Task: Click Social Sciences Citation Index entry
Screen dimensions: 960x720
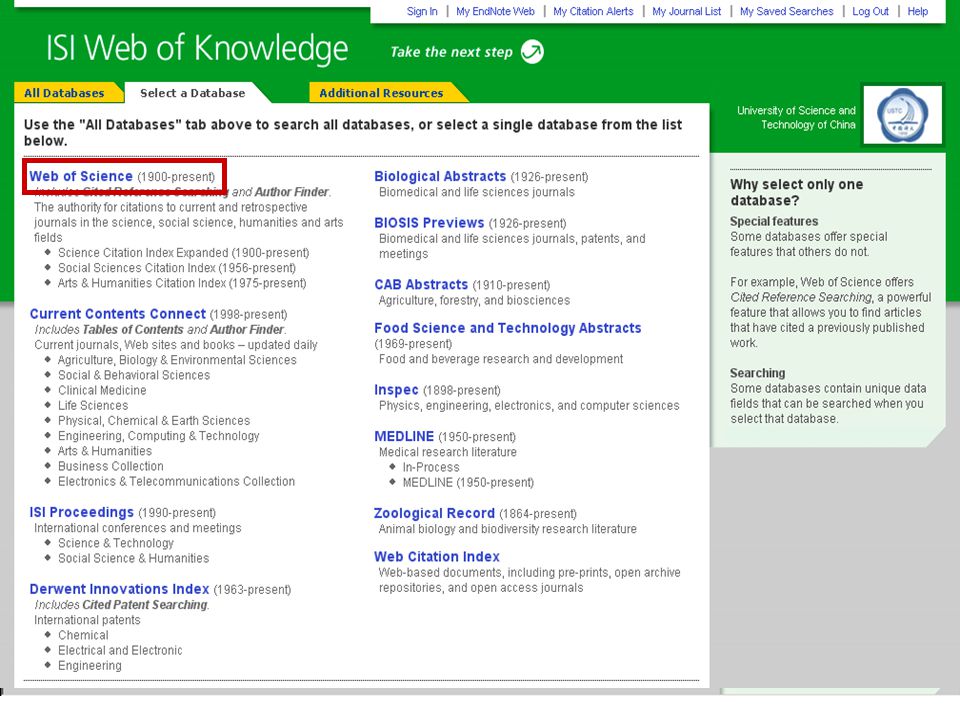Action: point(177,268)
